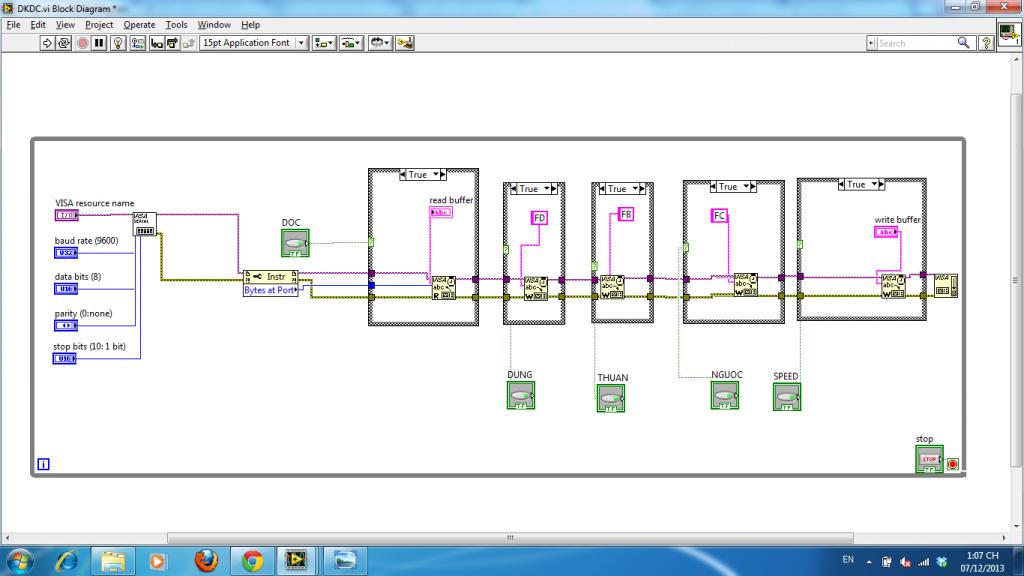Select the DUNG boolean terminal
Screen dimensions: 1024x576
(x=520, y=395)
